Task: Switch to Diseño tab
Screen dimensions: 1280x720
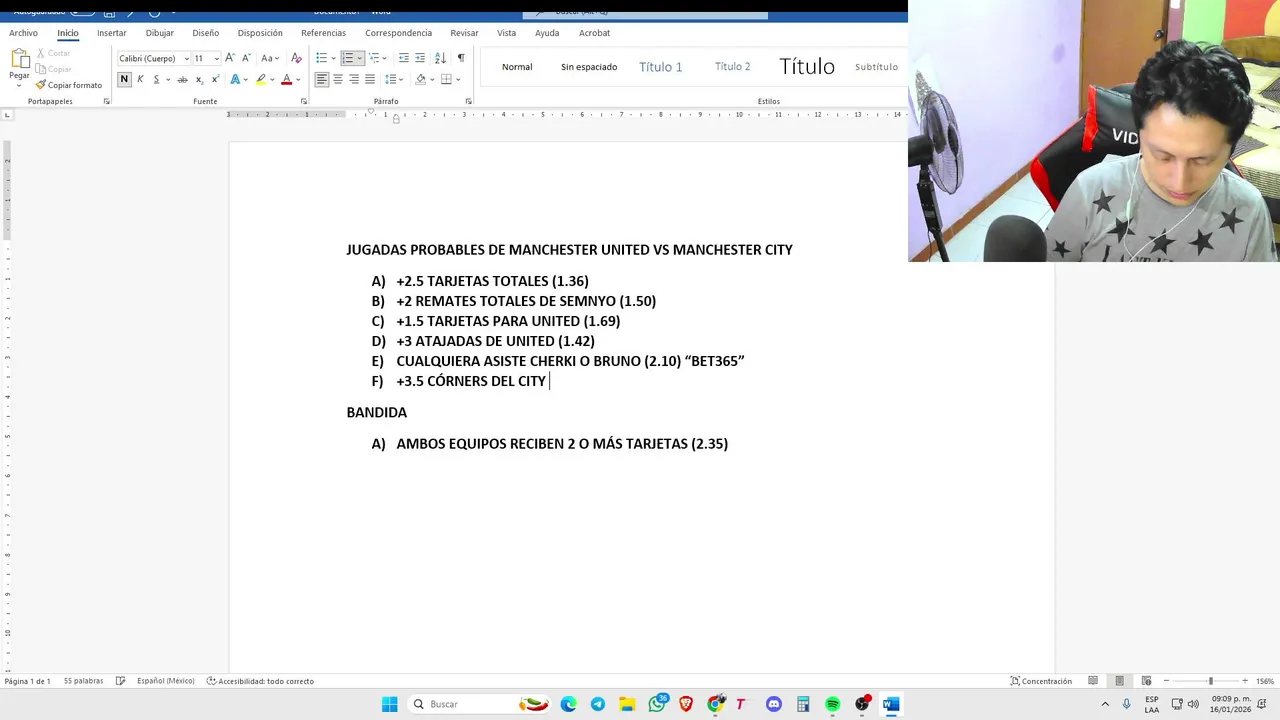Action: pos(205,33)
